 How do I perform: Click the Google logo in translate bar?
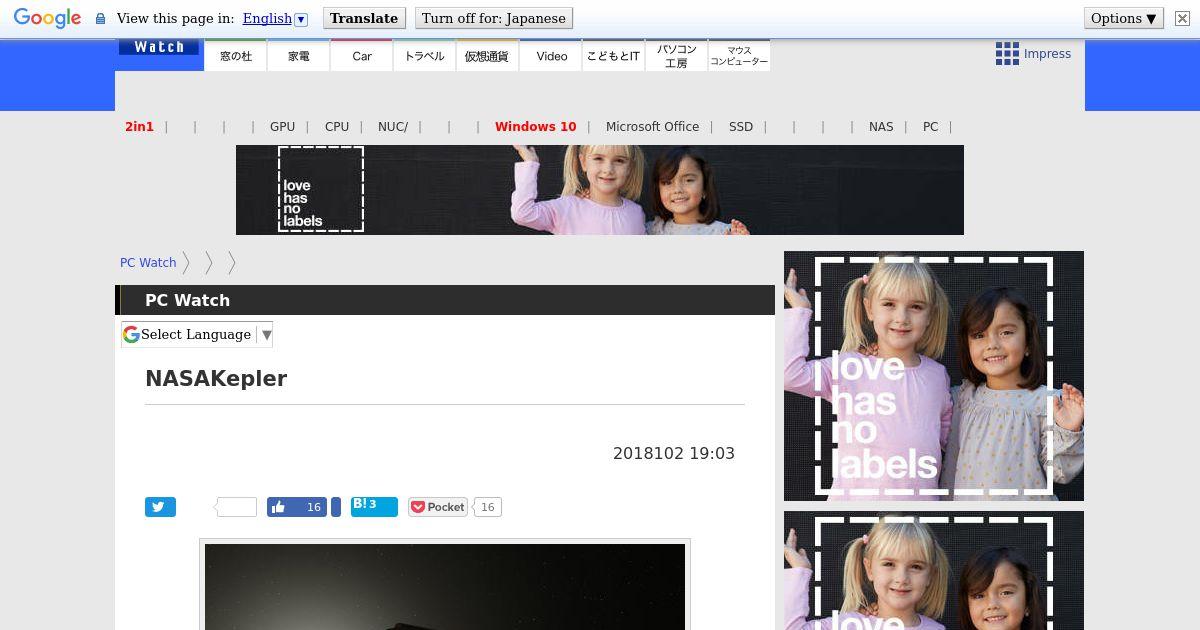pyautogui.click(x=47, y=18)
